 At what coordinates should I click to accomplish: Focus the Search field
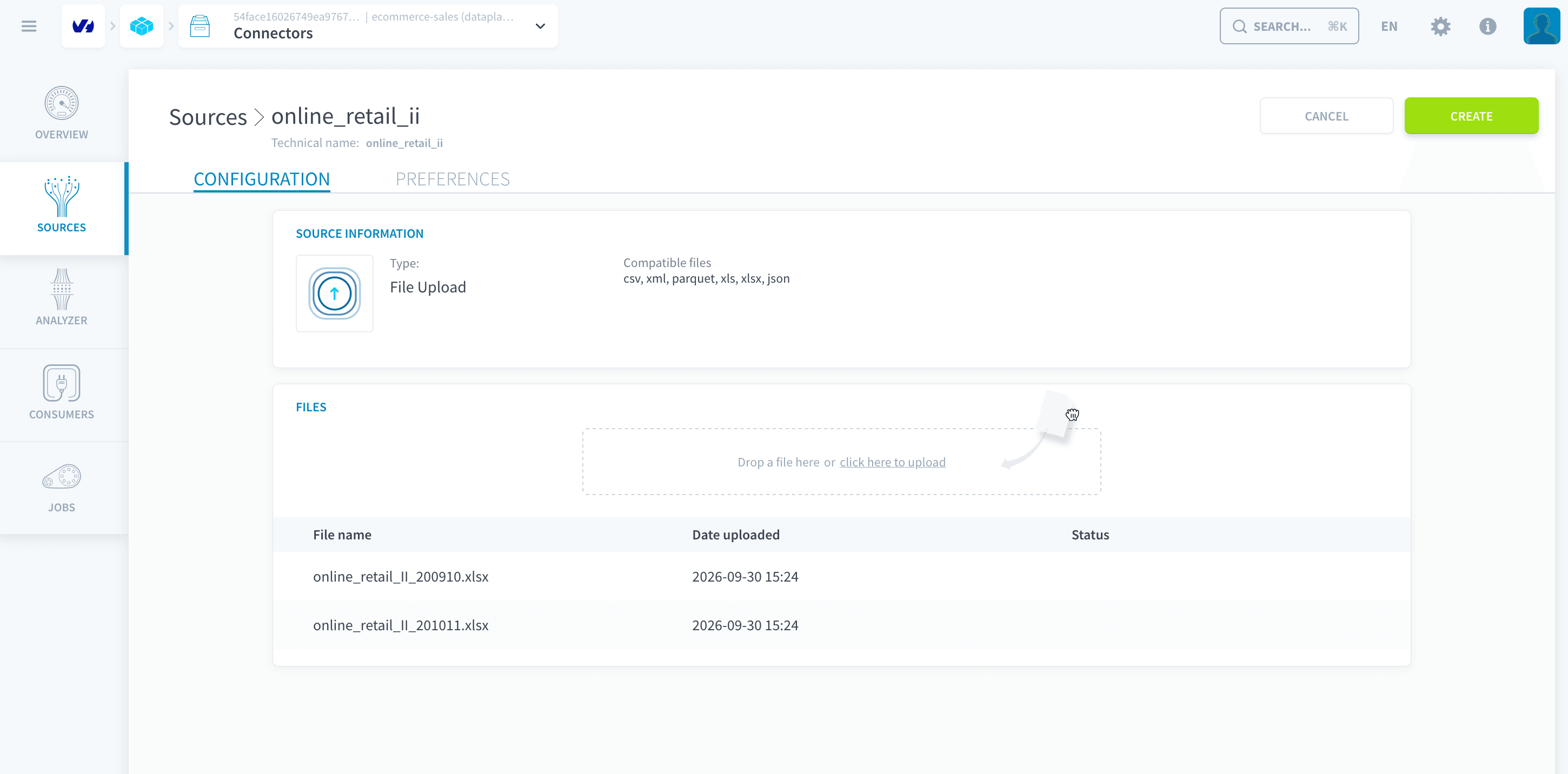[x=1288, y=26]
